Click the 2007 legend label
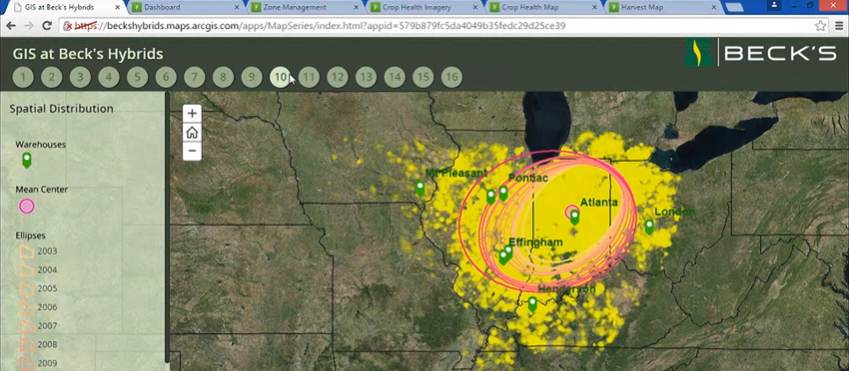This screenshot has height=371, width=849. click(x=47, y=326)
